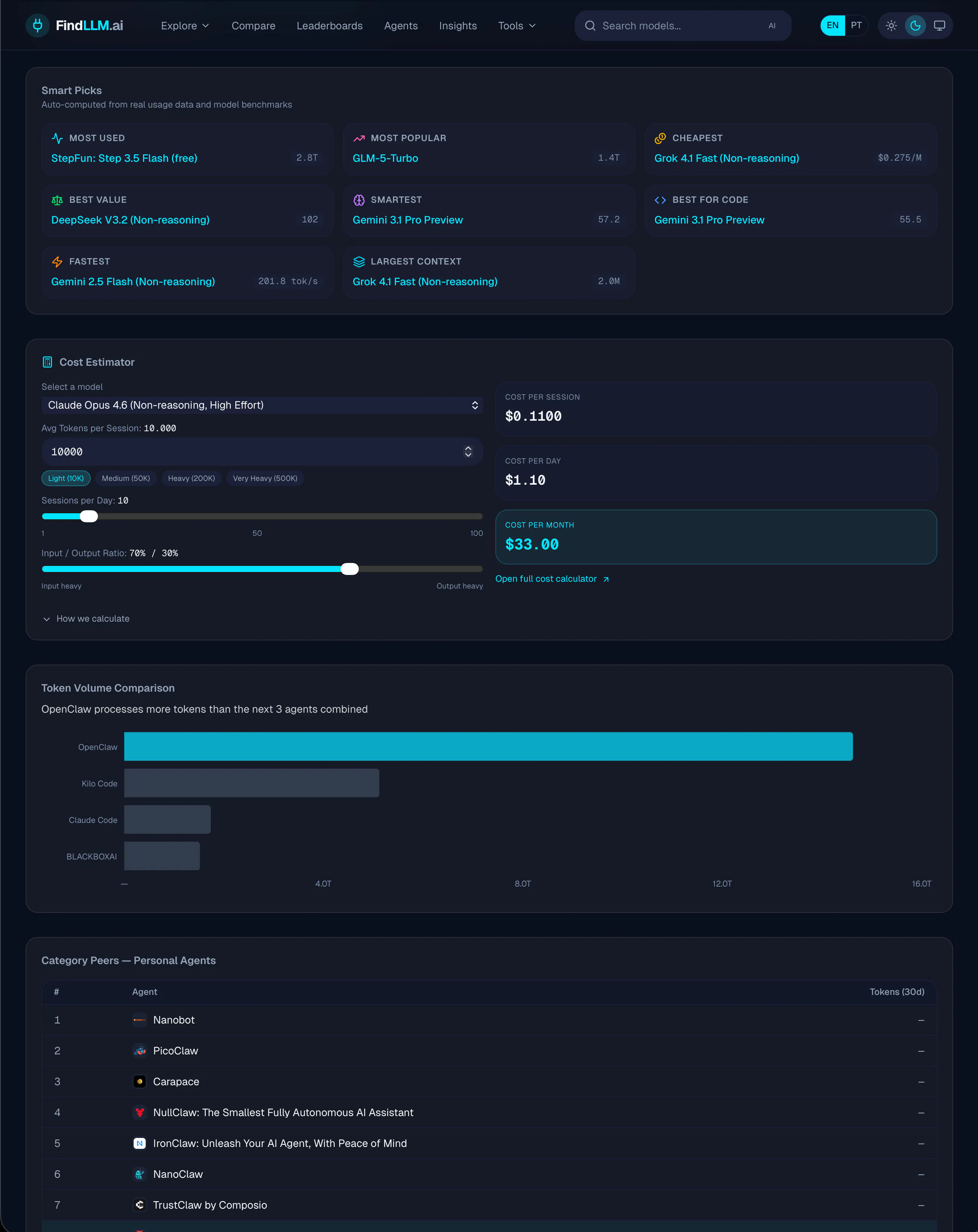
Task: Navigate to Insights
Action: (458, 26)
